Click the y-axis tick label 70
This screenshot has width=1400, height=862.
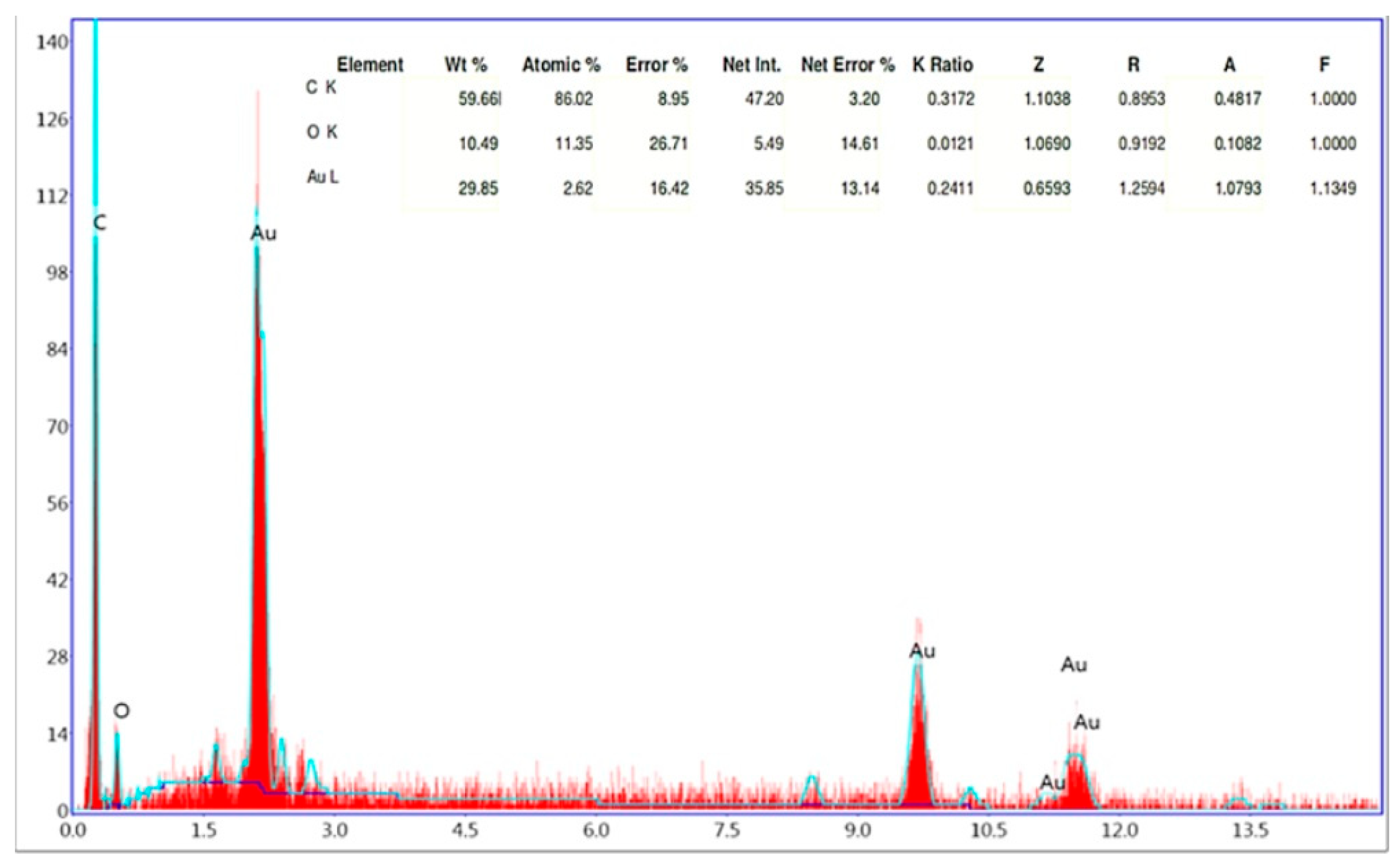(57, 427)
